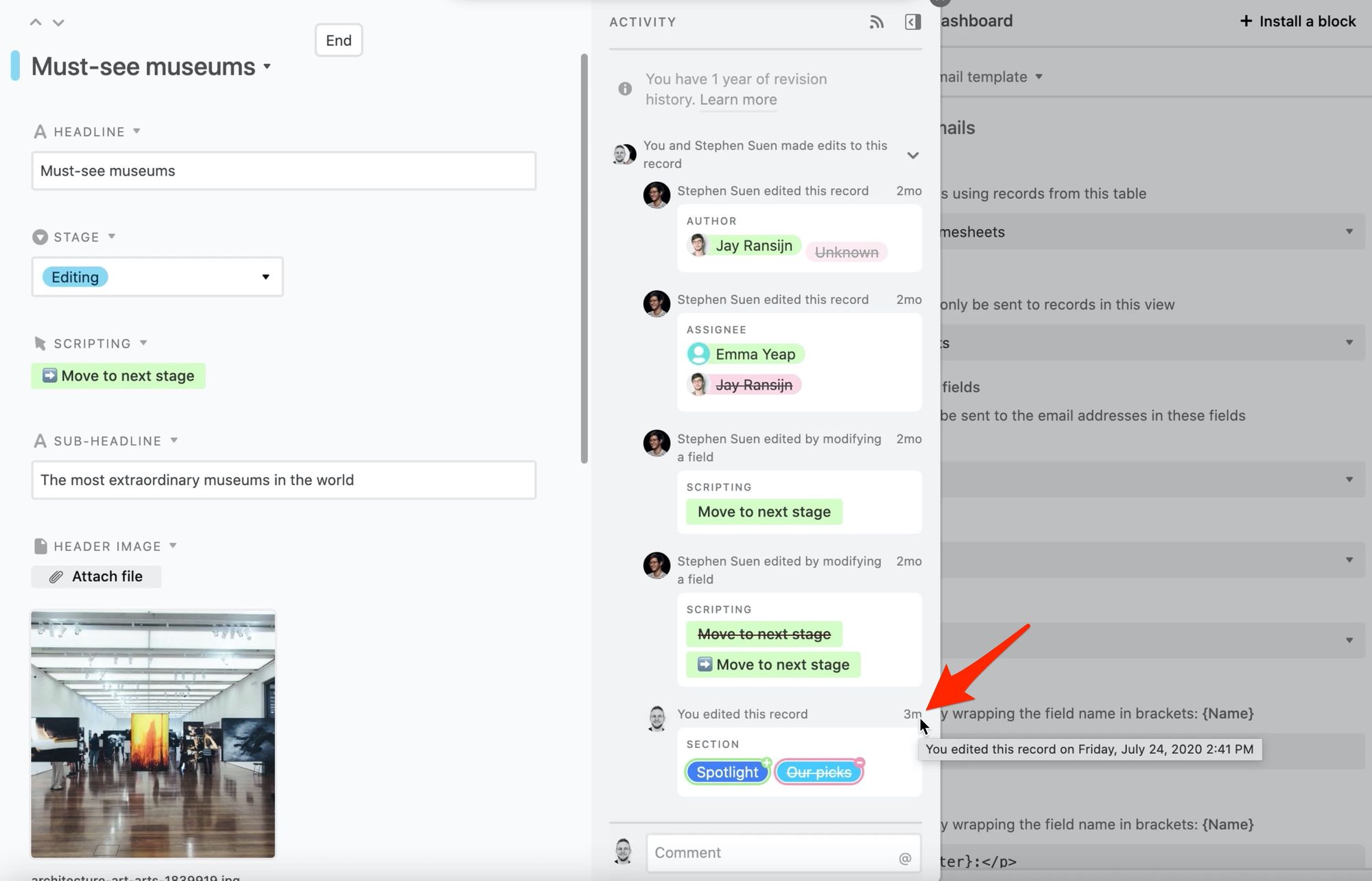1372x881 pixels.
Task: Collapse the grouped edits chevron
Action: [x=912, y=155]
